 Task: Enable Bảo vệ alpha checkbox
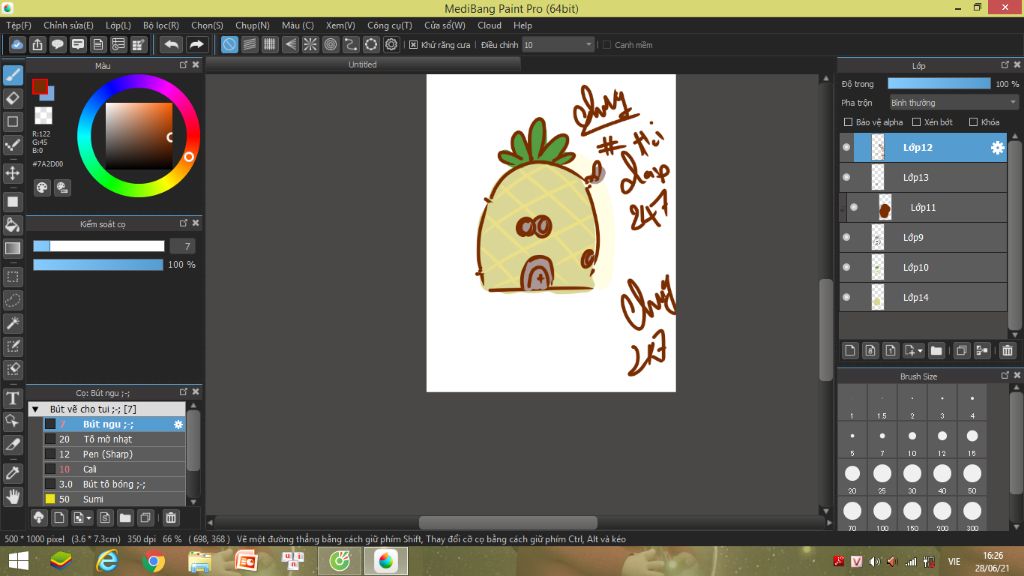848,122
